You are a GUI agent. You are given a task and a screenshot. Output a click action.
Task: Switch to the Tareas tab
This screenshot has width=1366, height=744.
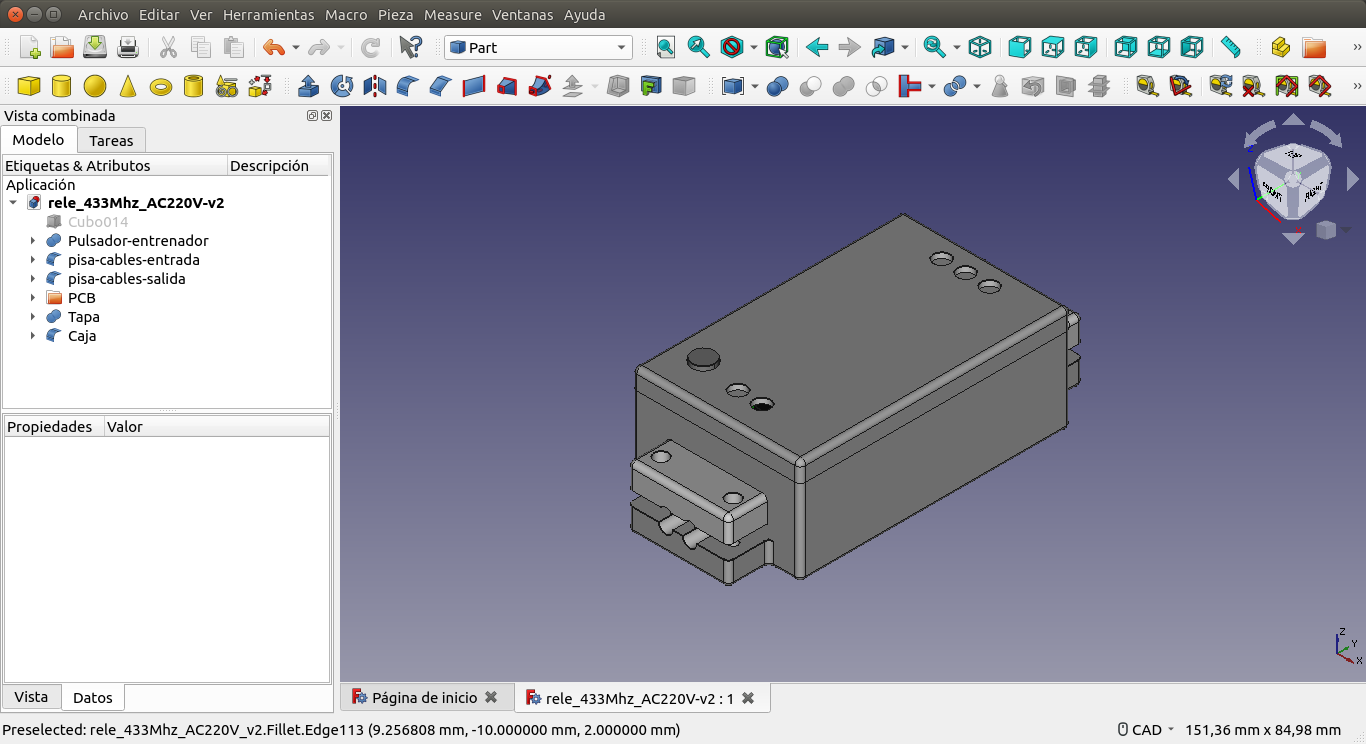point(111,140)
